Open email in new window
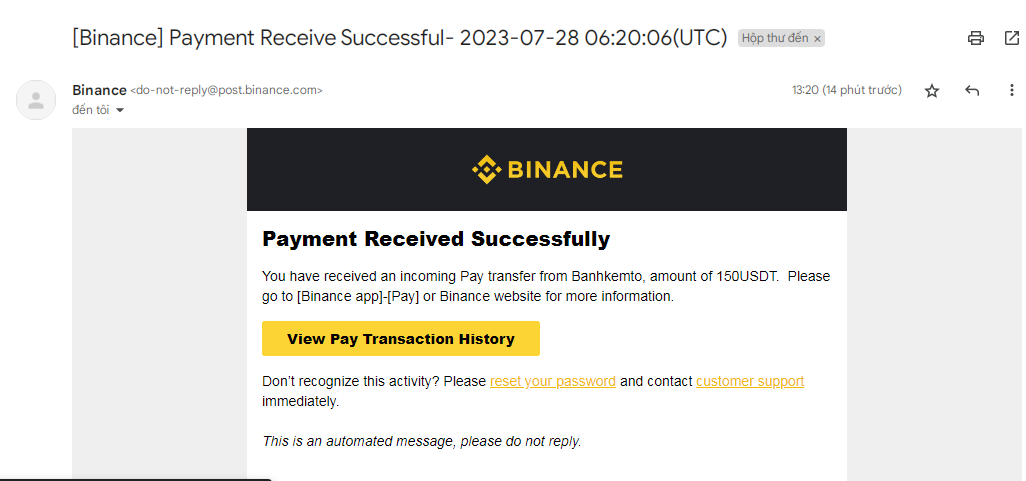 coord(1011,39)
